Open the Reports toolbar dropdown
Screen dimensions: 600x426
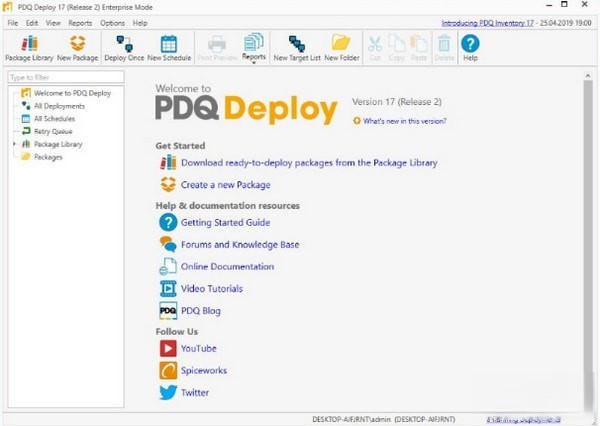click(254, 49)
